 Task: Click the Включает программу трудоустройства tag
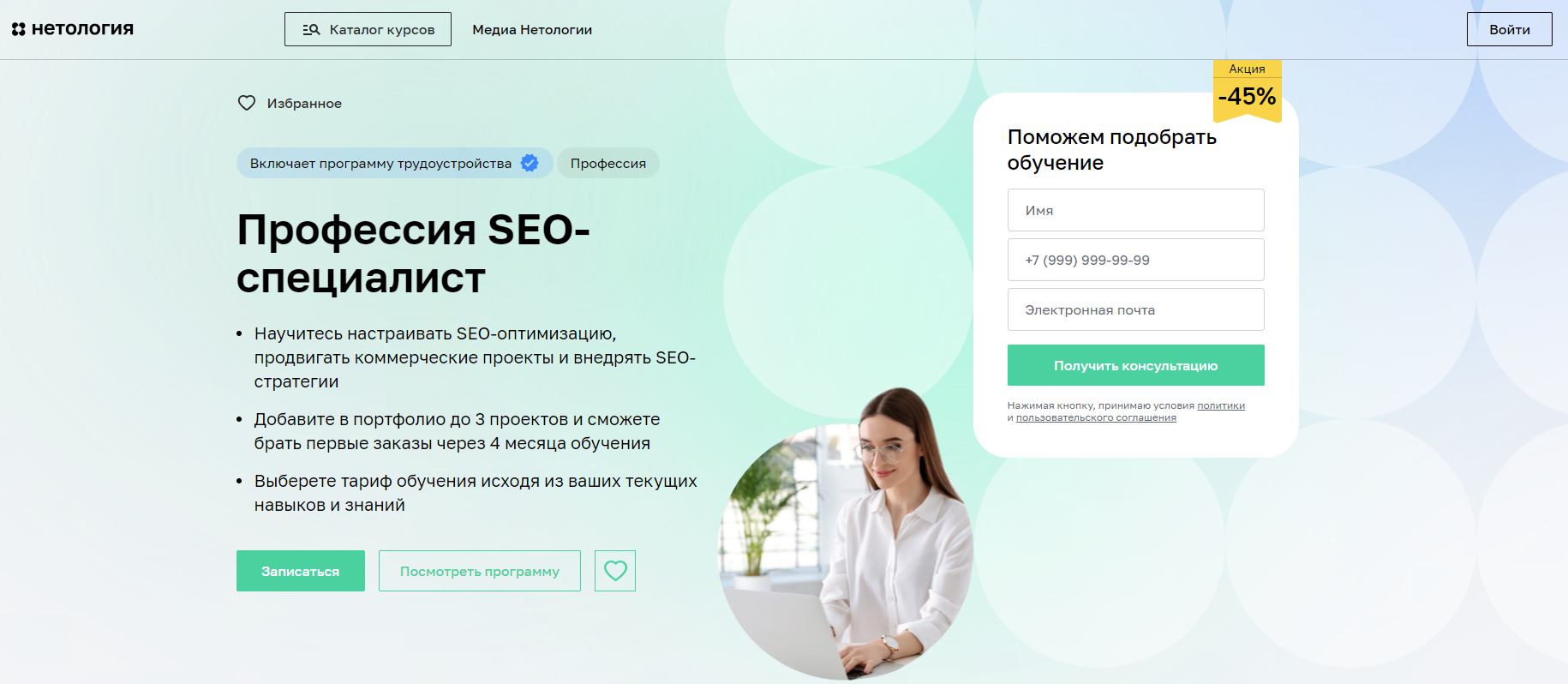coord(395,163)
